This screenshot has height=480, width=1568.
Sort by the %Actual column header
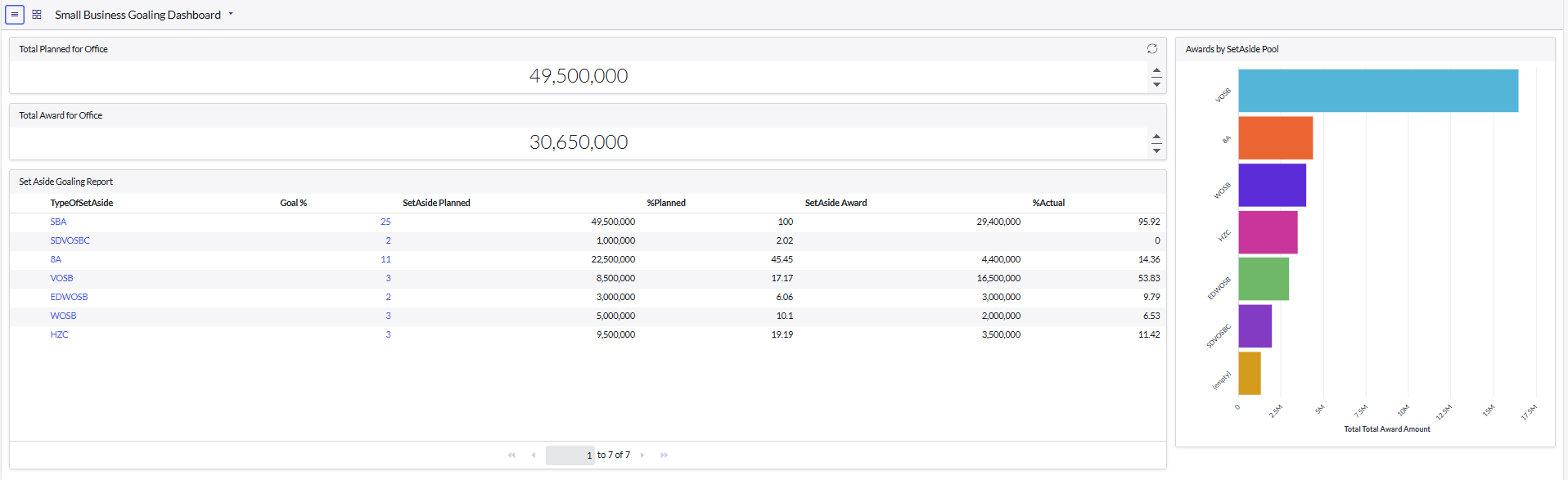tap(1048, 203)
